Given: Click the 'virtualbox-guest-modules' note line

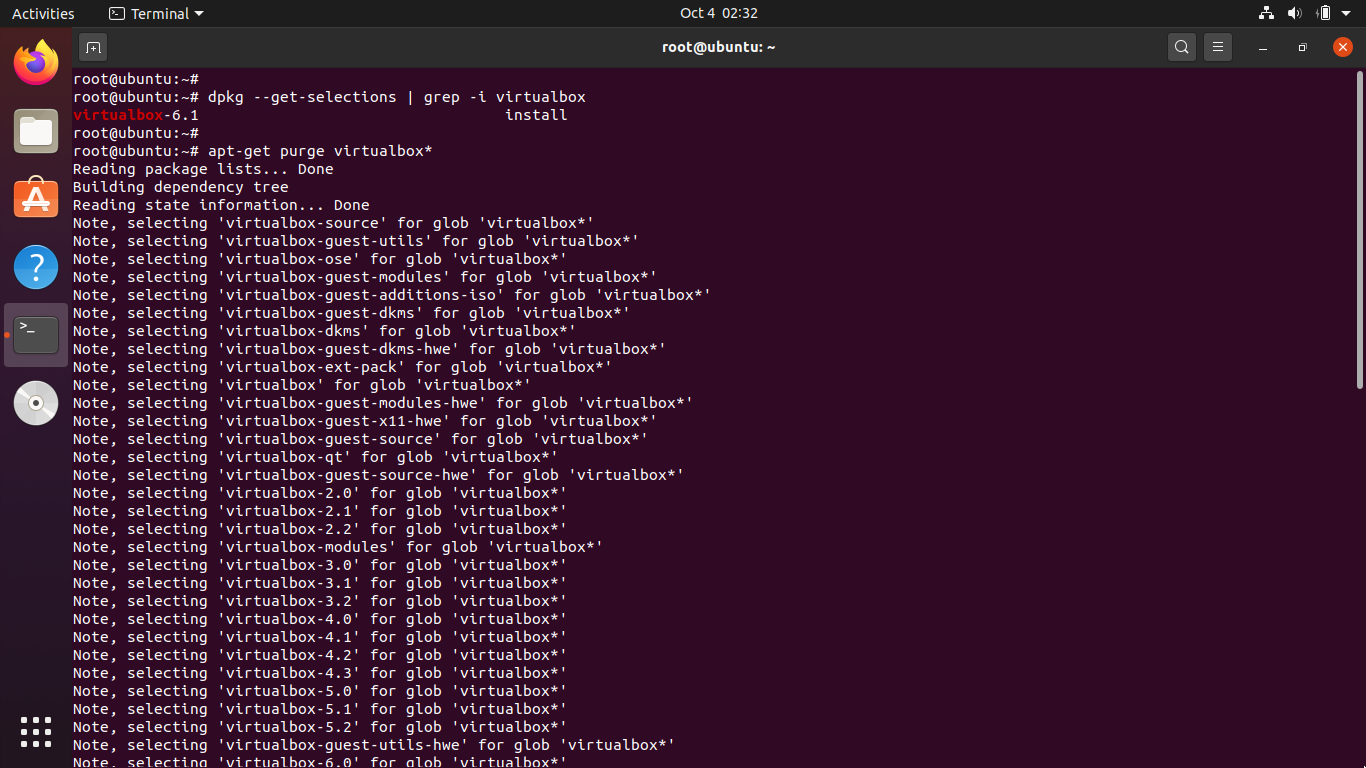Looking at the screenshot, I should coord(365,277).
